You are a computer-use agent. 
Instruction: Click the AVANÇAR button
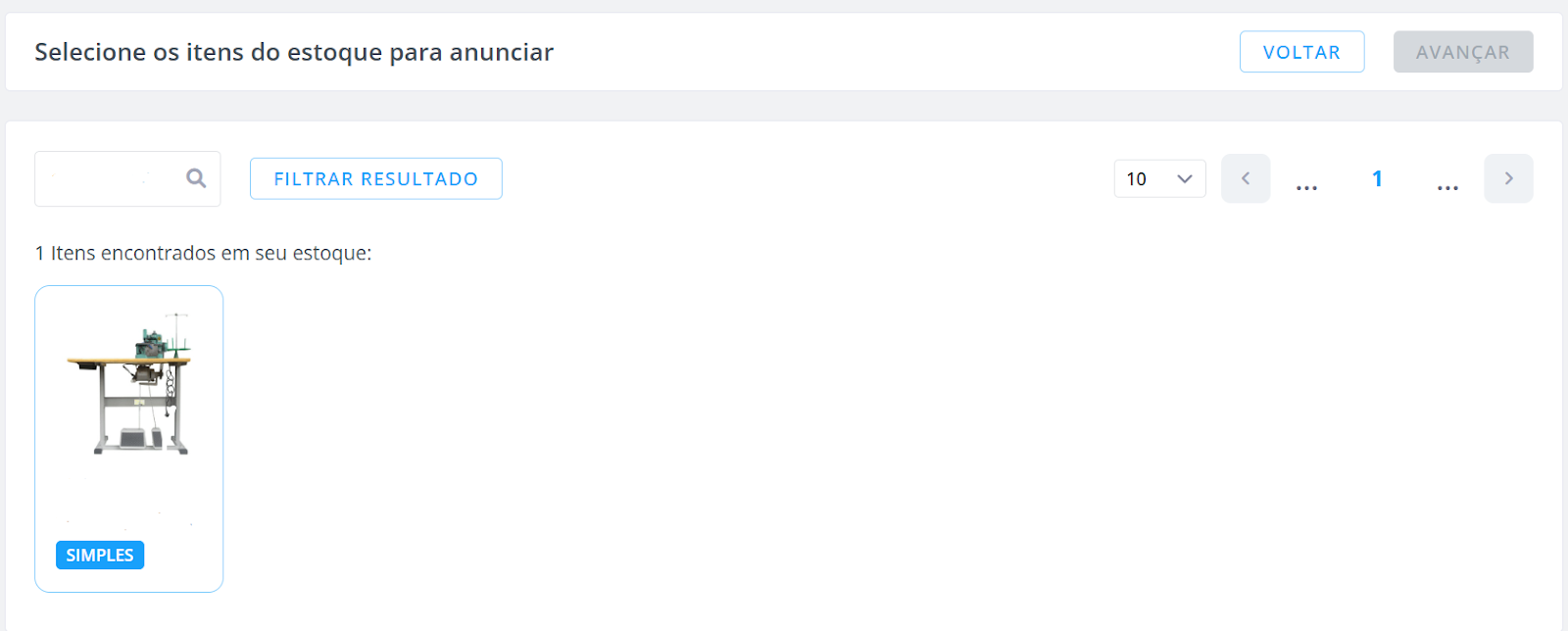[x=1463, y=52]
